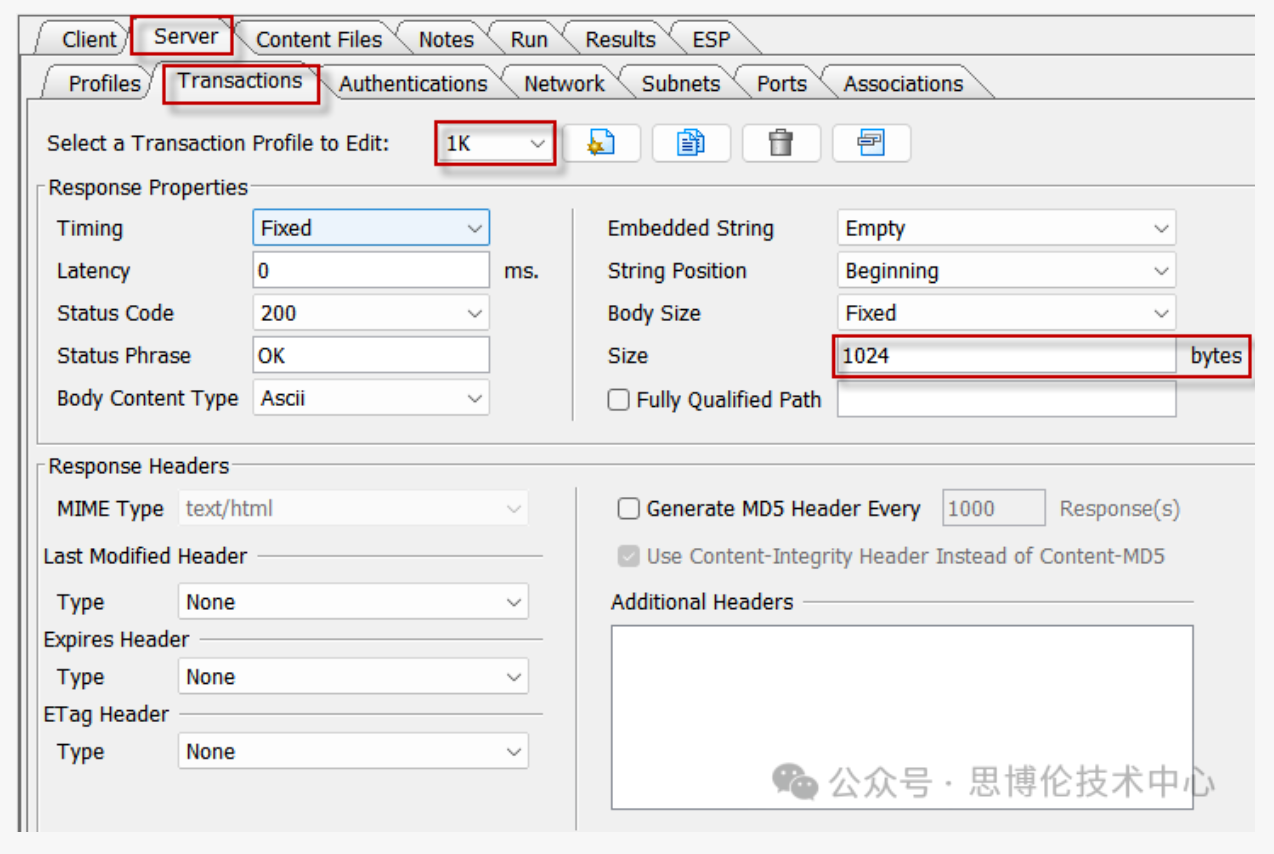Go to the Authentications sub-tab

[x=412, y=84]
